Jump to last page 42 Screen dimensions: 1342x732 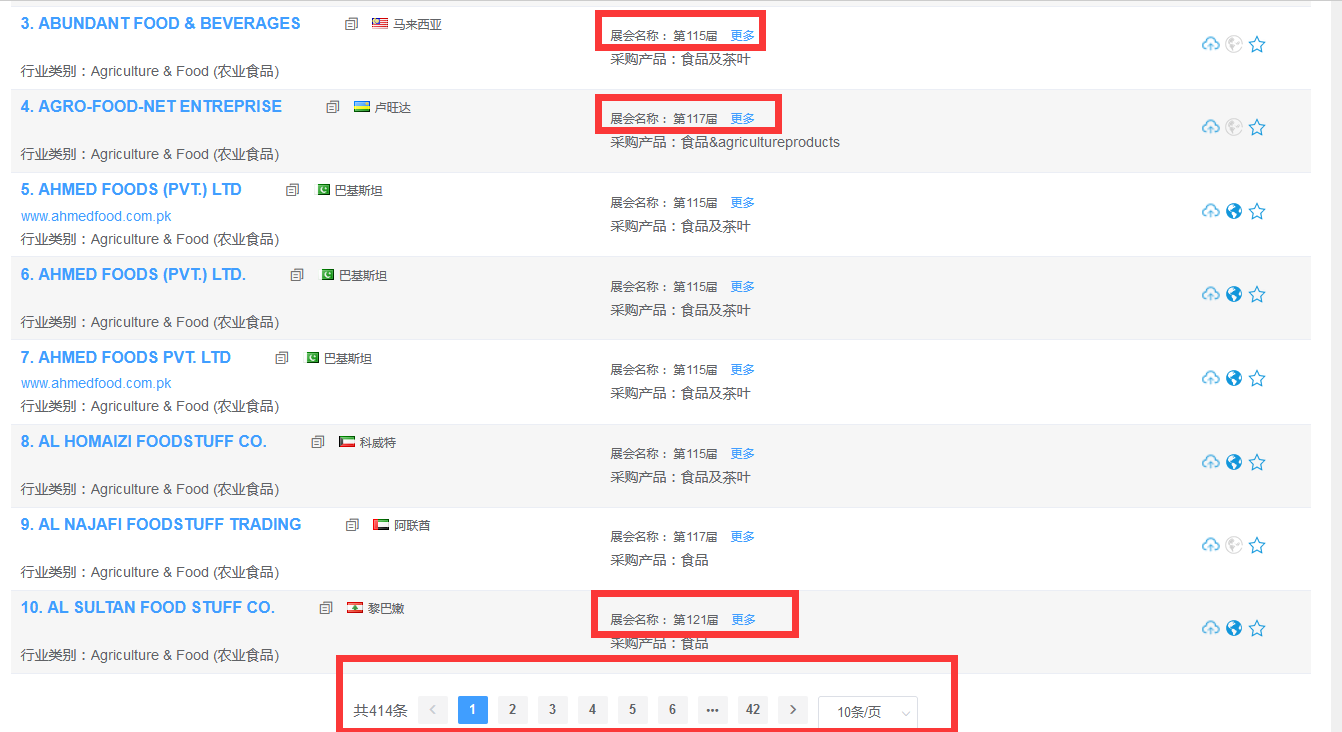pyautogui.click(x=753, y=710)
